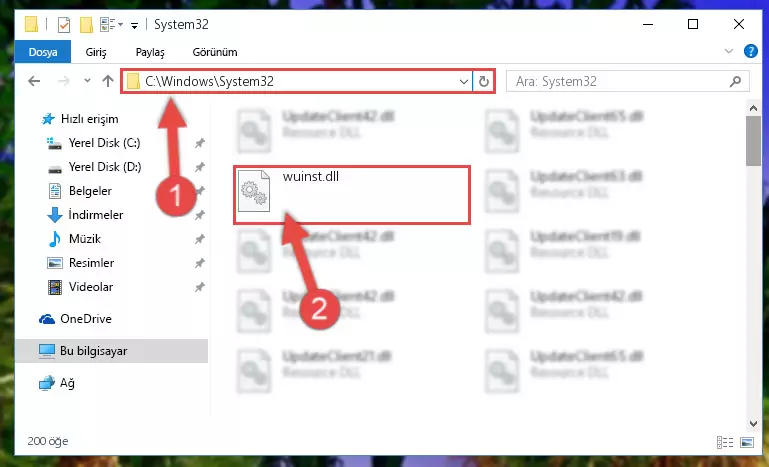The width and height of the screenshot is (769, 467).
Task: Open the Properties quick access toolbar icon
Action: (x=64, y=24)
